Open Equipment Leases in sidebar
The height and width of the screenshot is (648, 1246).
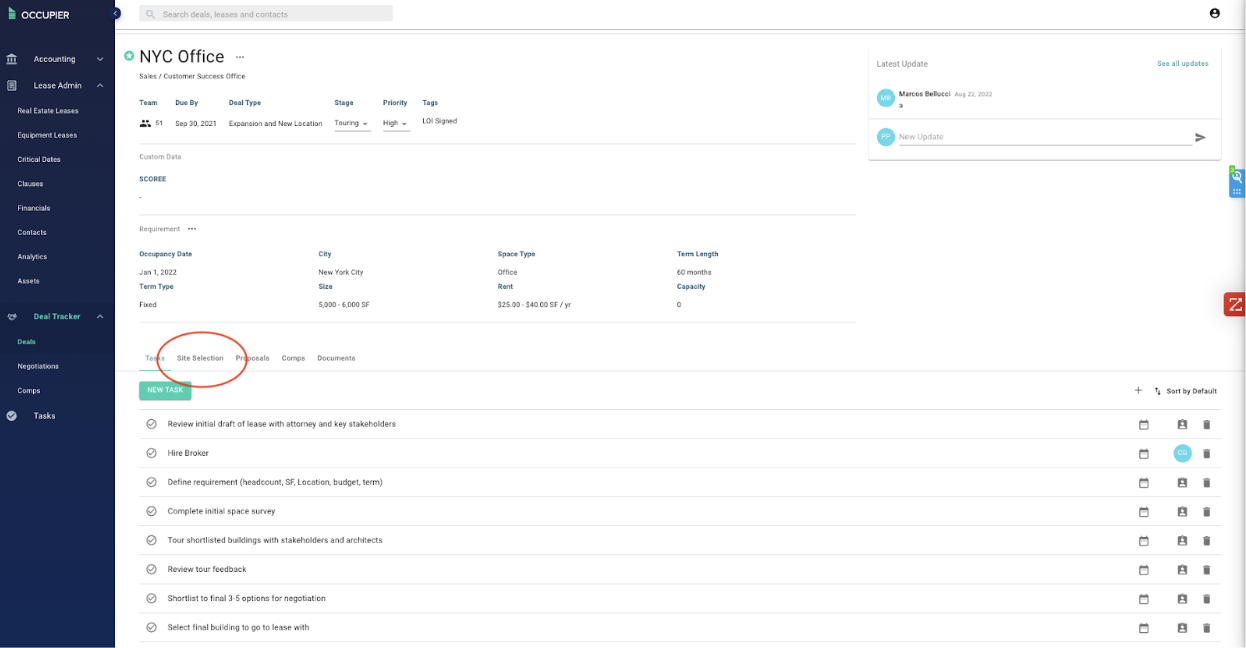point(47,135)
